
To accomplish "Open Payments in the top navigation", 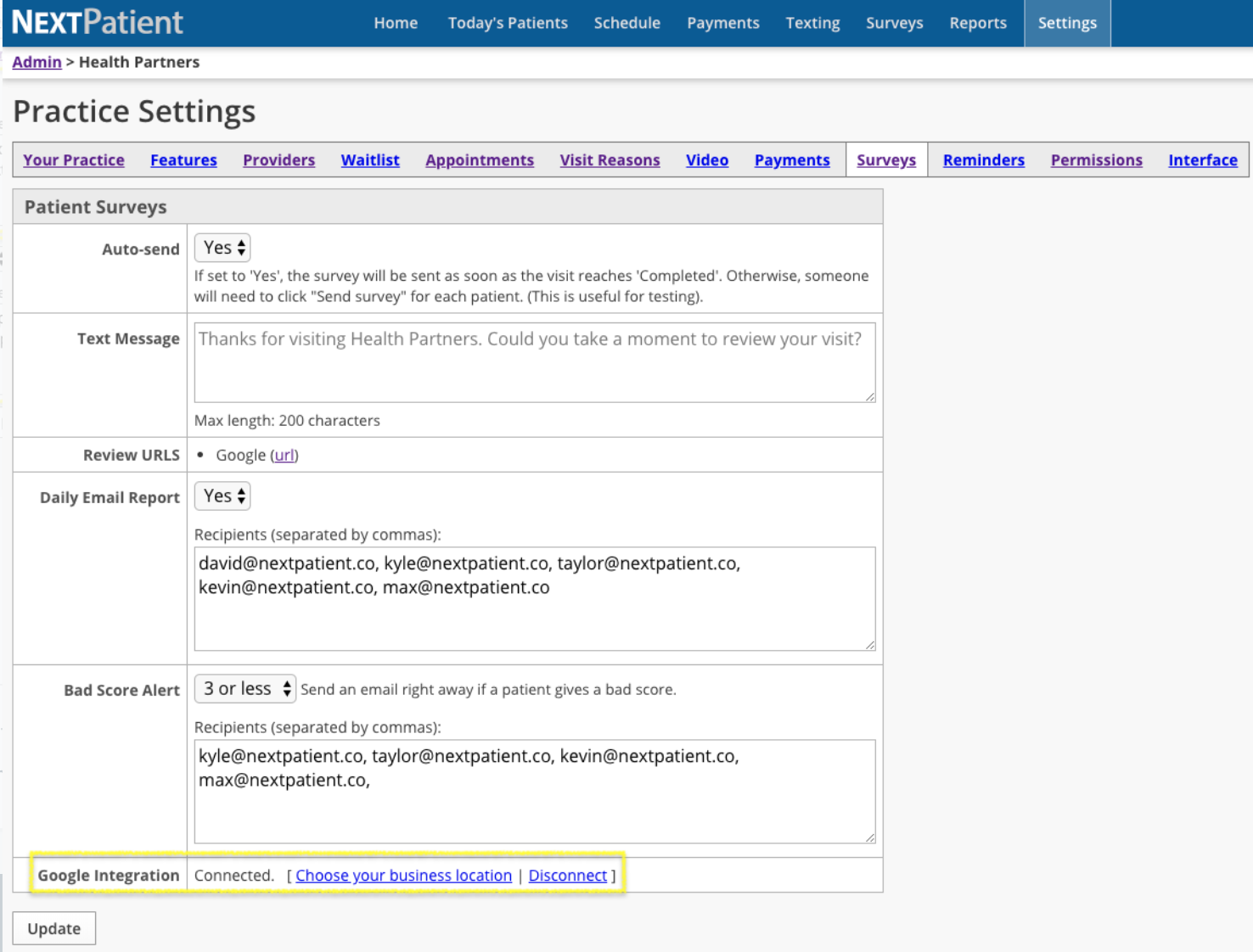I will (x=722, y=23).
